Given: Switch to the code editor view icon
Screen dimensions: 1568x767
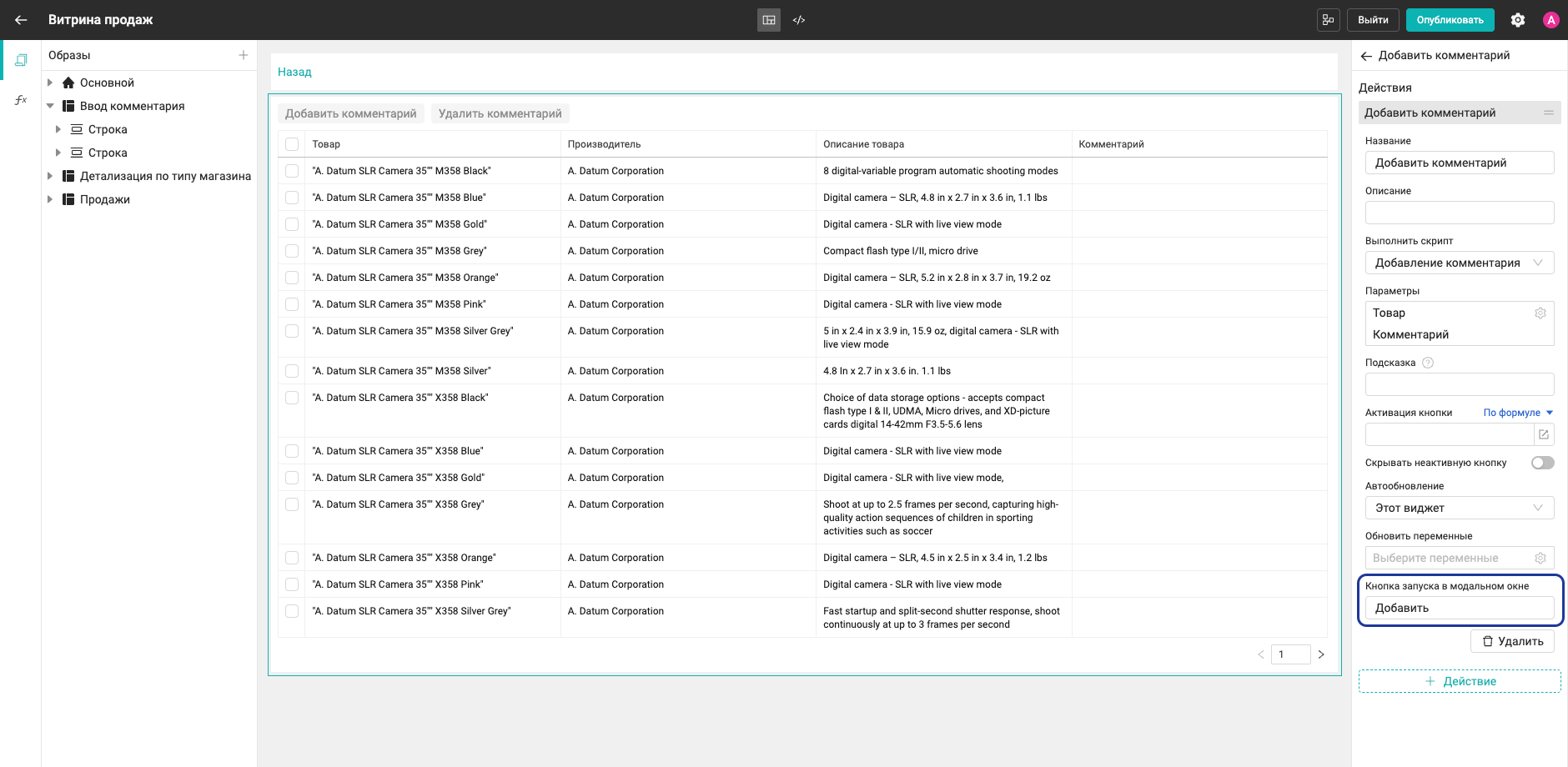Looking at the screenshot, I should pyautogui.click(x=799, y=20).
